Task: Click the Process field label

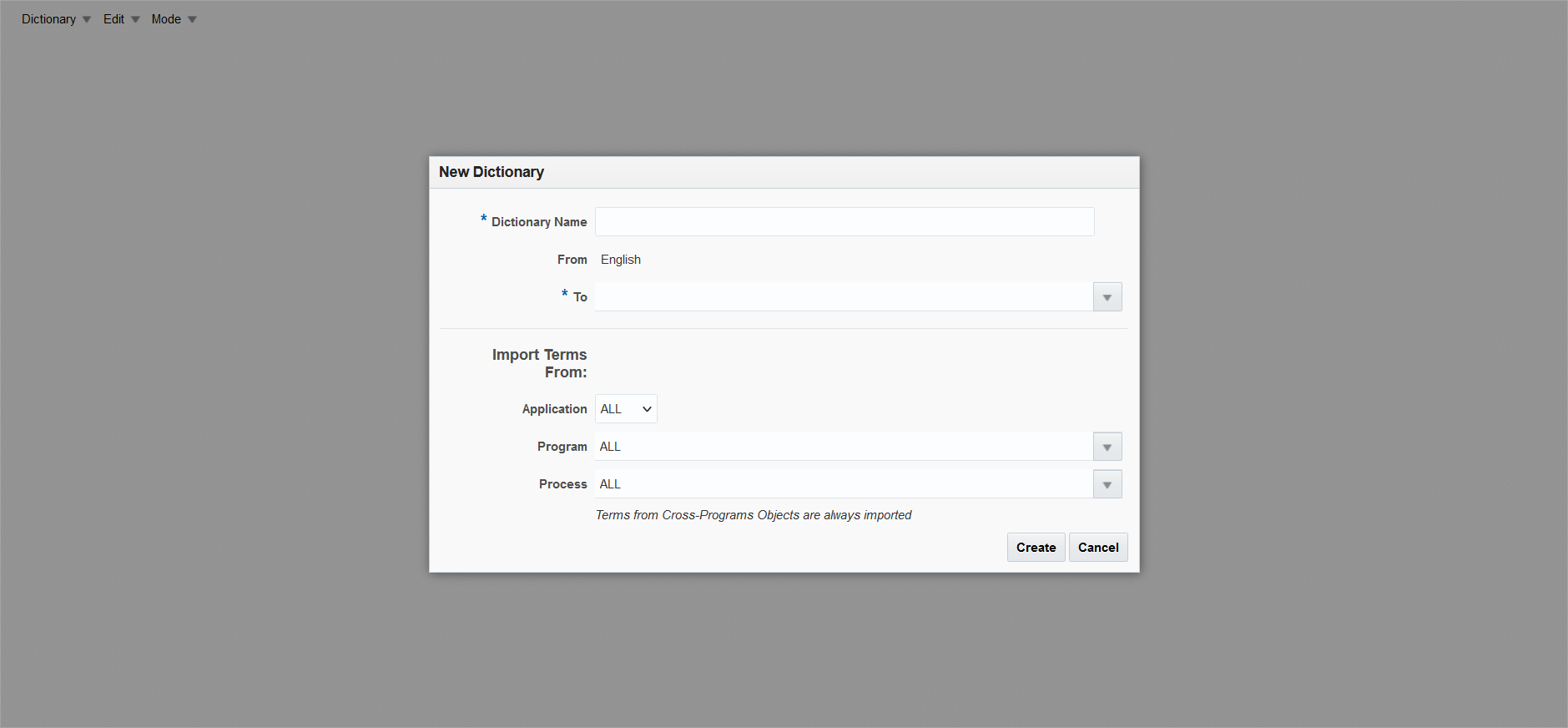Action: [x=562, y=484]
